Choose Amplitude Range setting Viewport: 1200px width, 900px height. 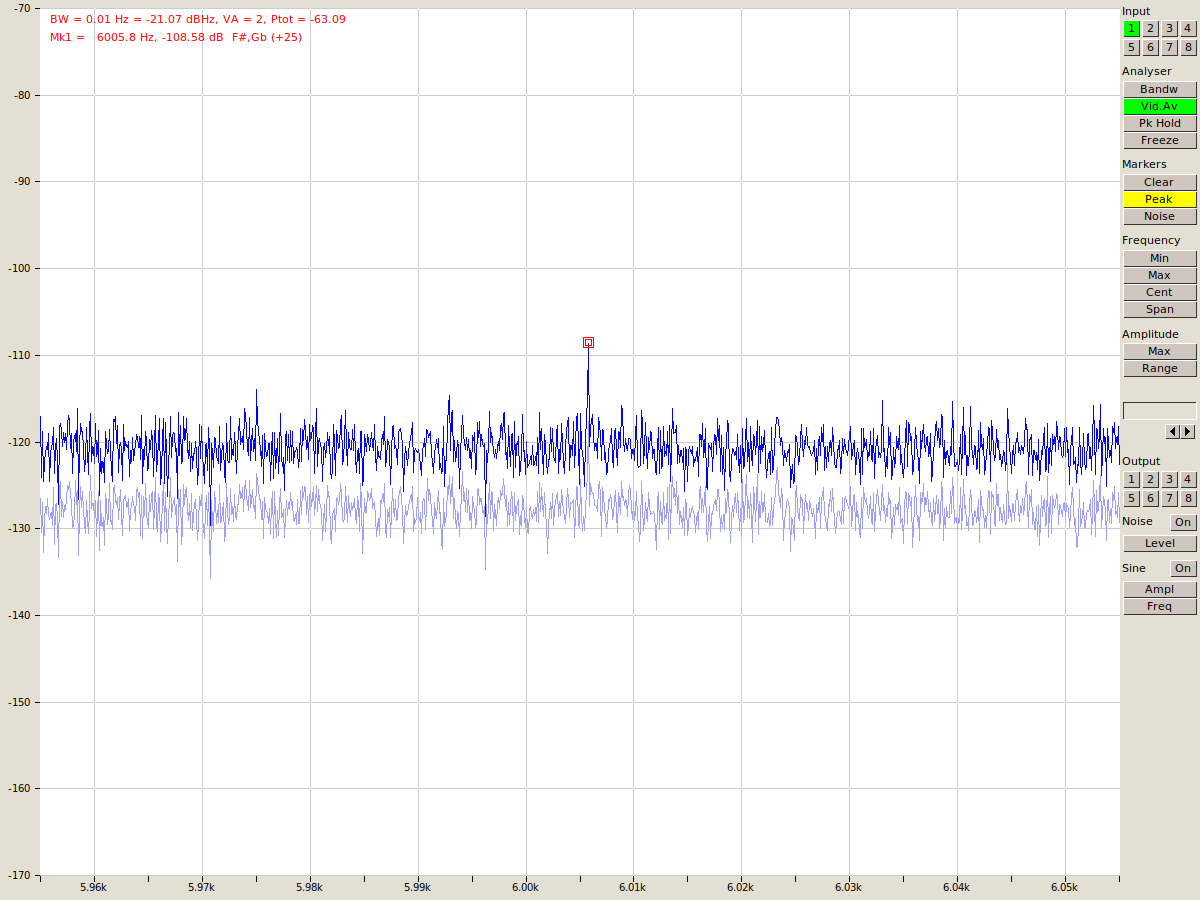(1159, 368)
